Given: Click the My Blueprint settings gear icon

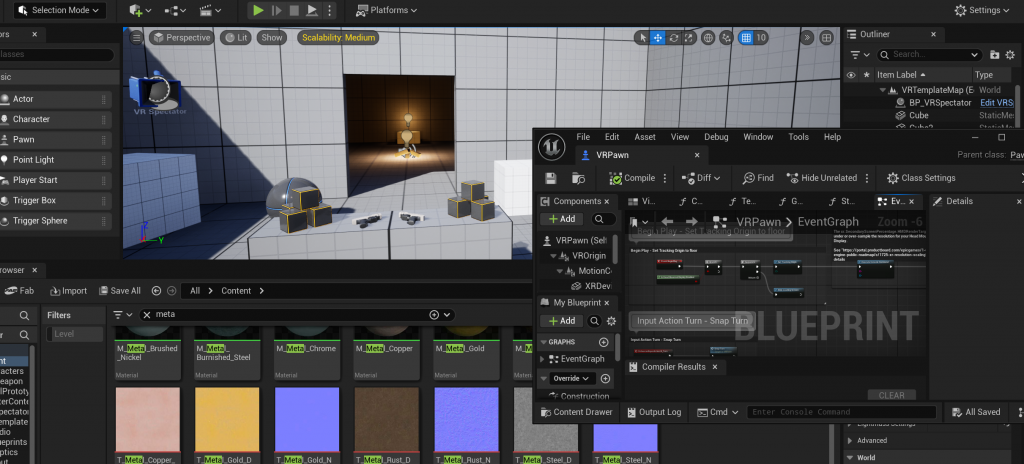Looking at the screenshot, I should (611, 321).
